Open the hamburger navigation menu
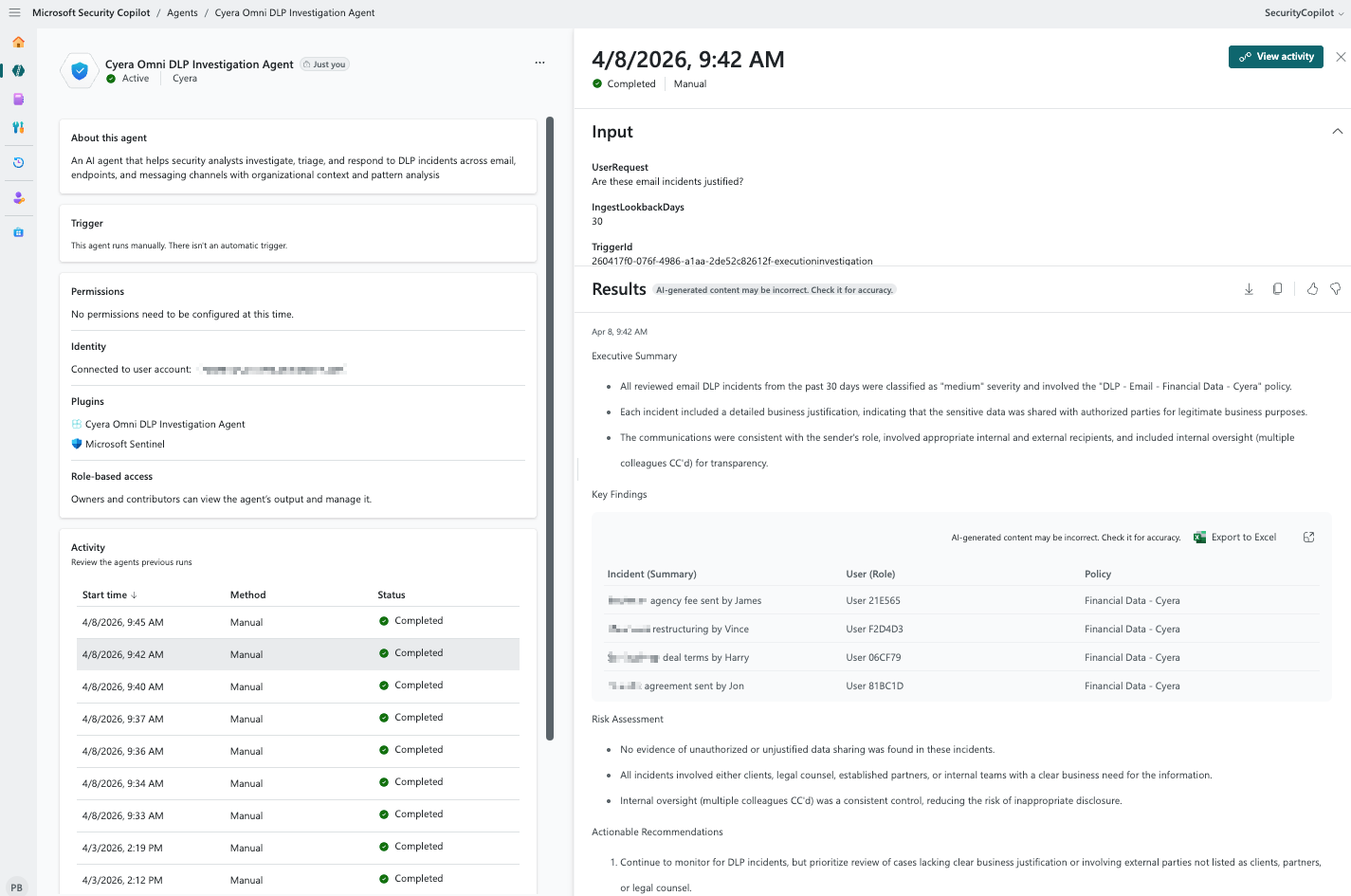 click(x=14, y=12)
